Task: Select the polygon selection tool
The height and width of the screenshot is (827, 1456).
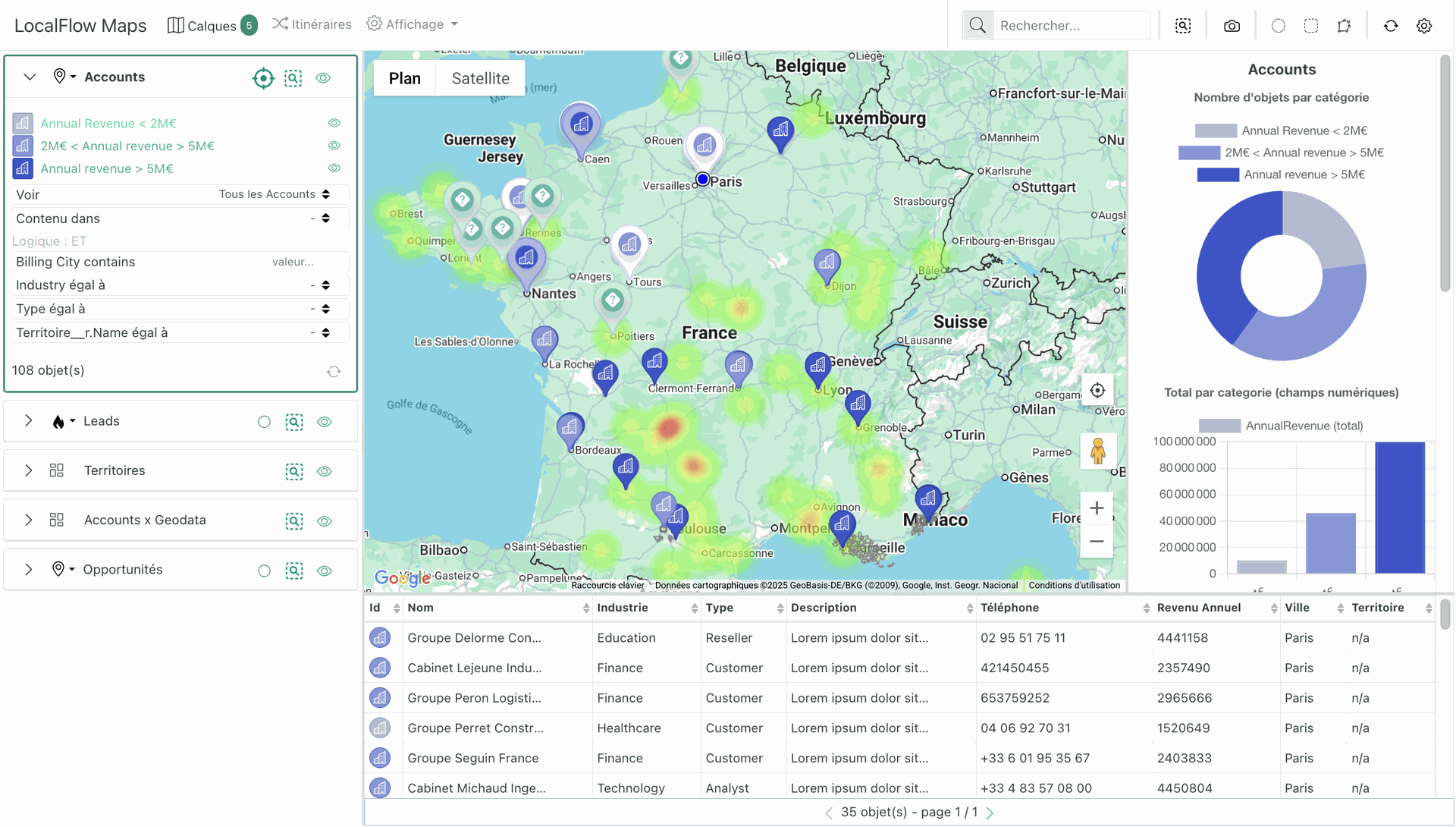Action: point(1344,26)
